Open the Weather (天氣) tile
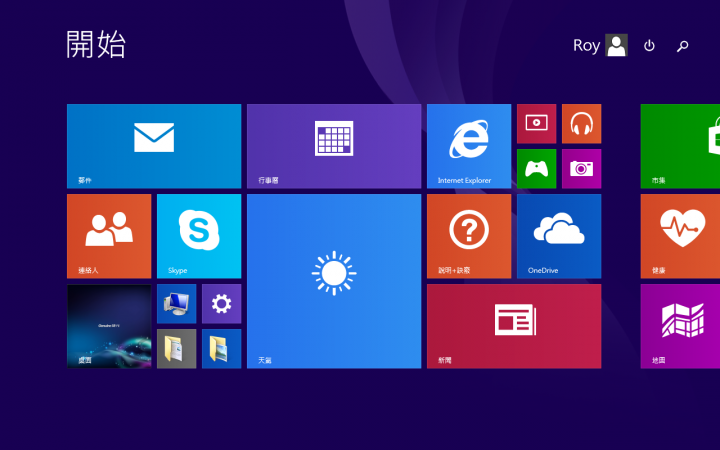 [x=333, y=280]
